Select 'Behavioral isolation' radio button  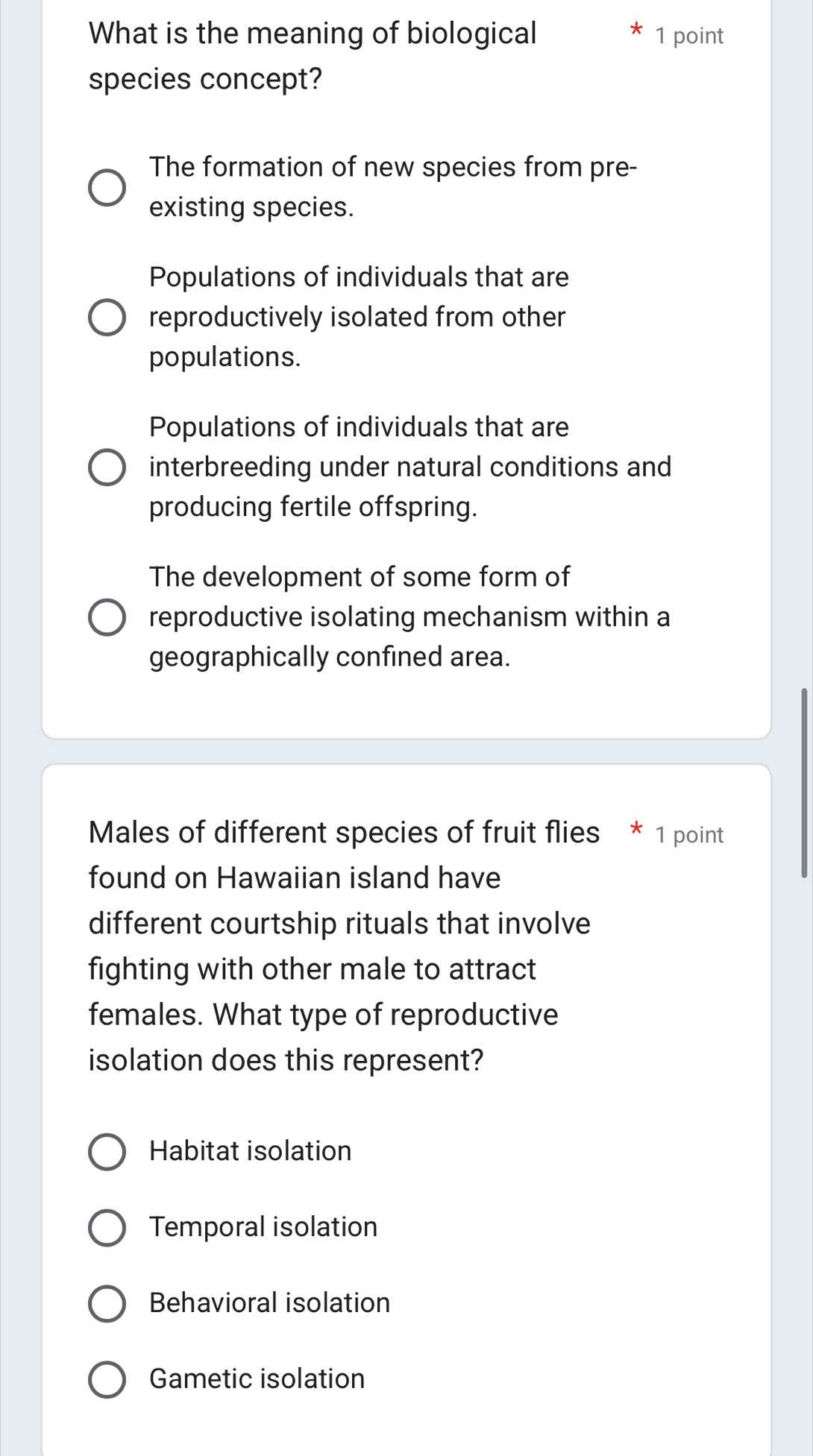(107, 1302)
